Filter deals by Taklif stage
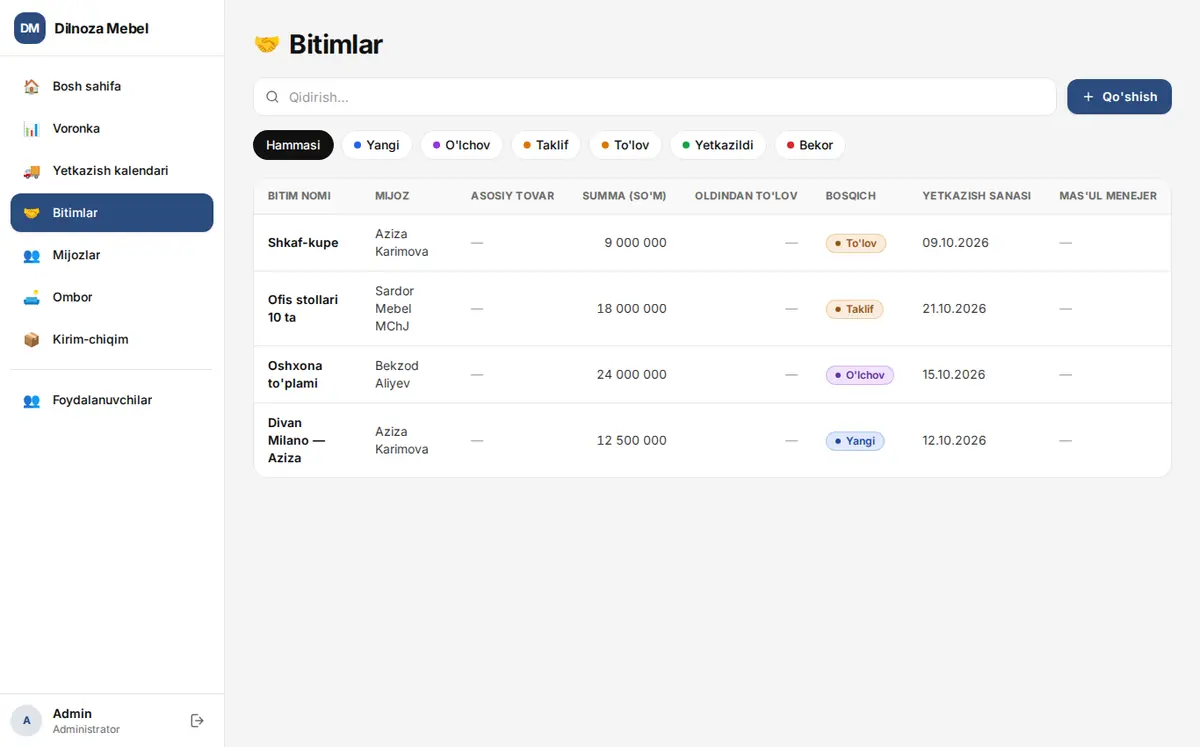 pyautogui.click(x=546, y=145)
